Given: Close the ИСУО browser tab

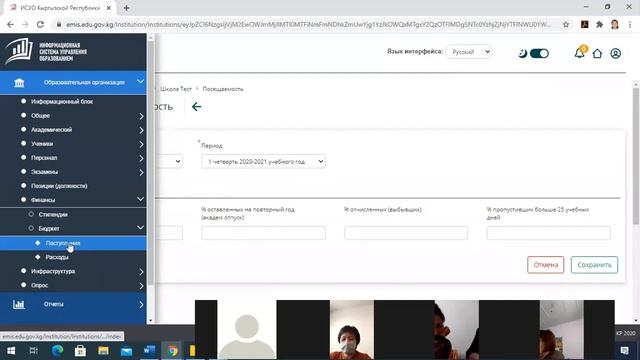Looking at the screenshot, I should (109, 8).
